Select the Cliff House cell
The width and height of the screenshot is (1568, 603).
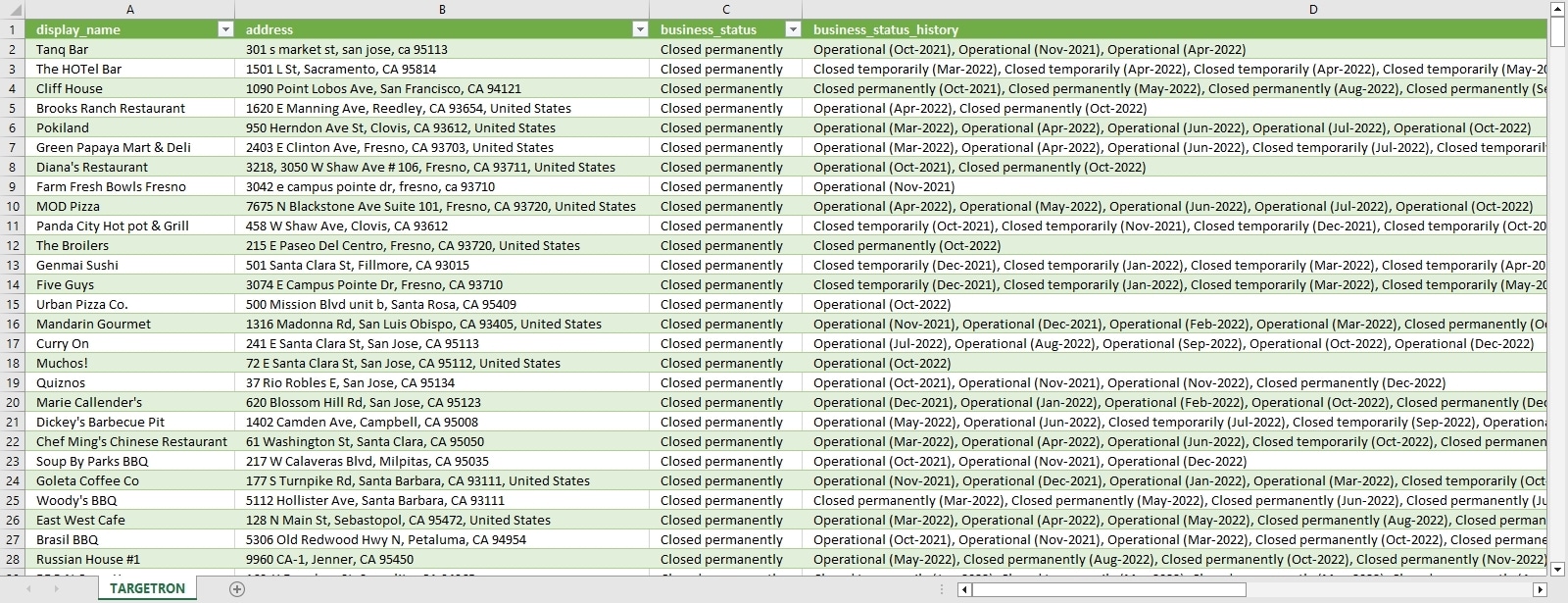(130, 88)
